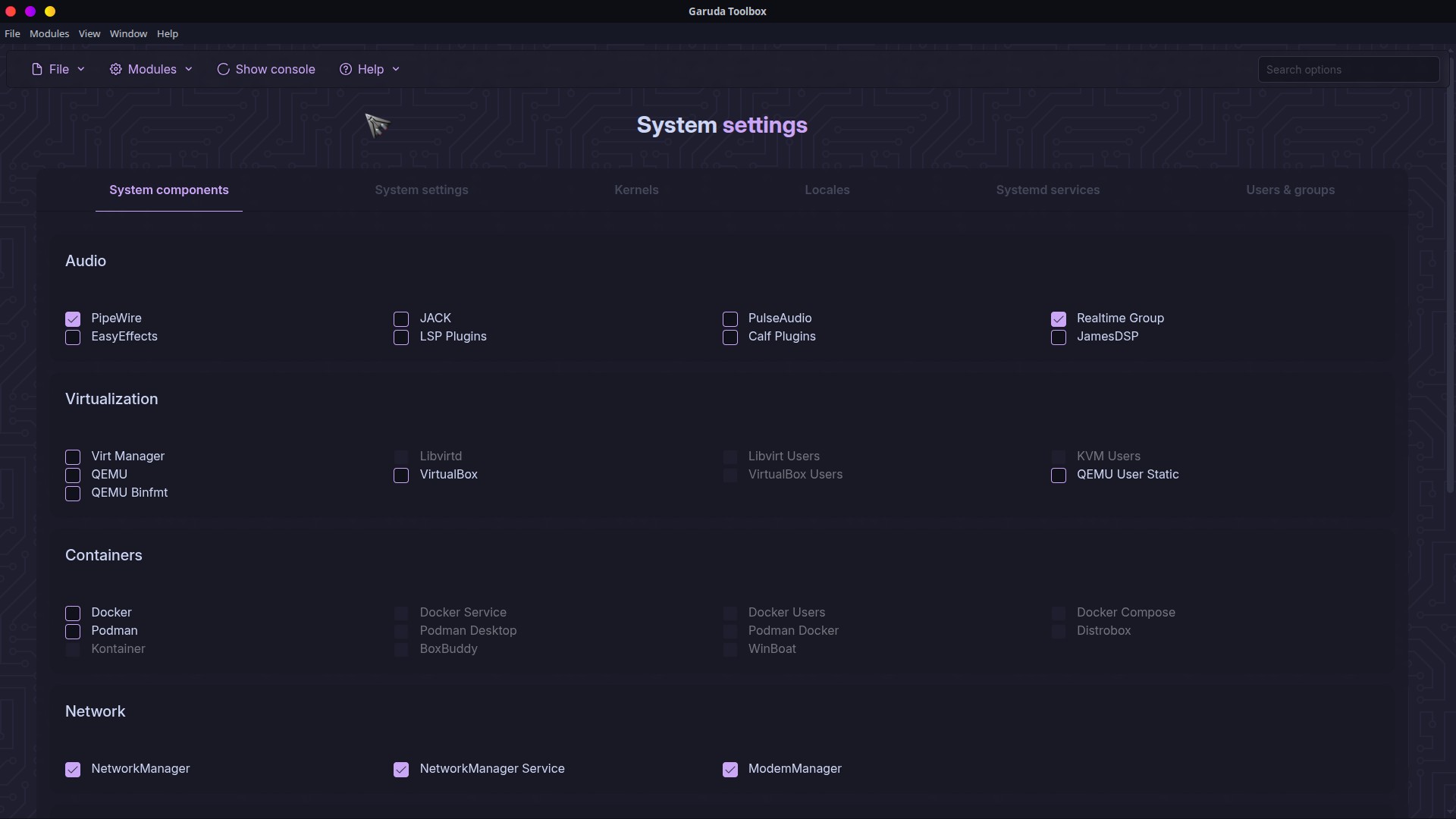Uncheck Realtime Group checkbox

(x=1059, y=318)
